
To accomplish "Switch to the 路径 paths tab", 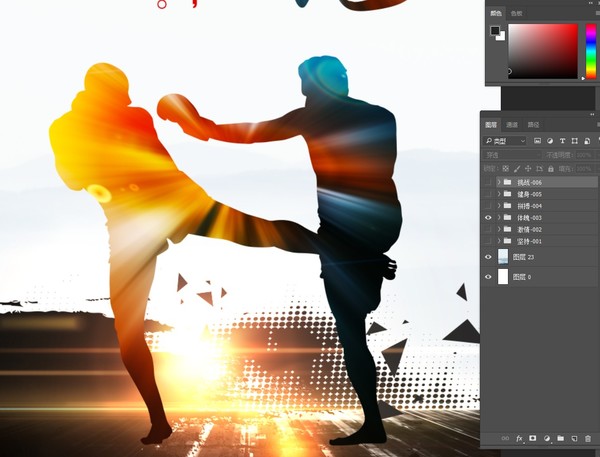I will pos(533,125).
